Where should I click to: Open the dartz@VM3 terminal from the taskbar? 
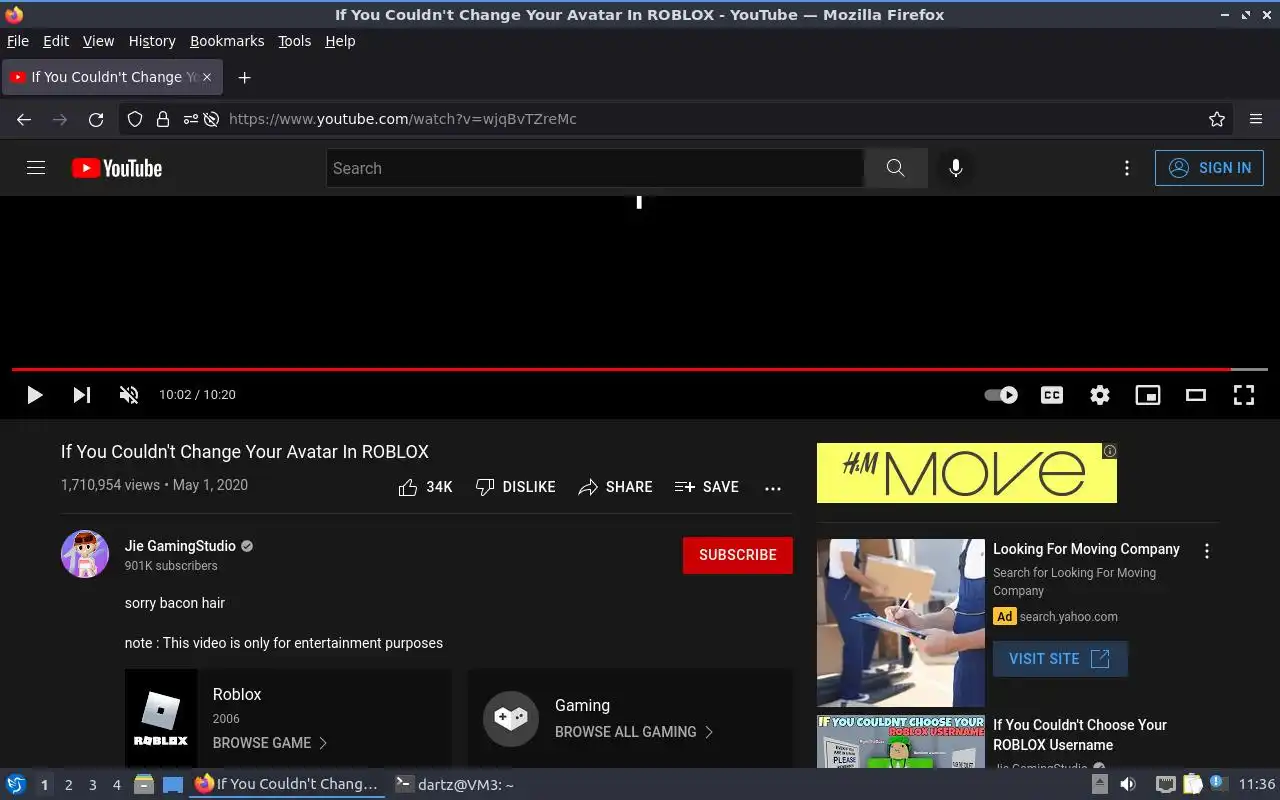coord(455,785)
